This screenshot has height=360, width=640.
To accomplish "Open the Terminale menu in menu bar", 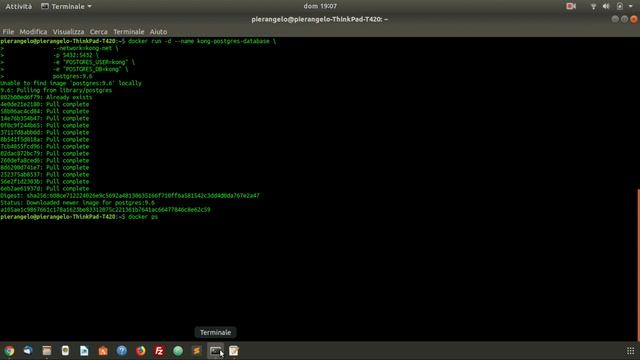I will [x=129, y=31].
